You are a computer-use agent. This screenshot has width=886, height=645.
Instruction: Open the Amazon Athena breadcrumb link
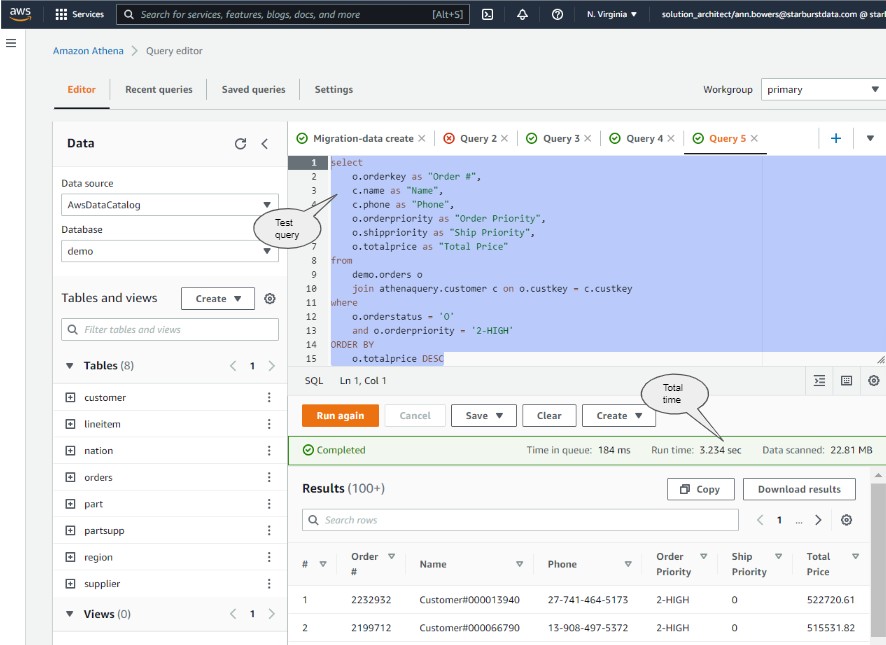[x=88, y=51]
